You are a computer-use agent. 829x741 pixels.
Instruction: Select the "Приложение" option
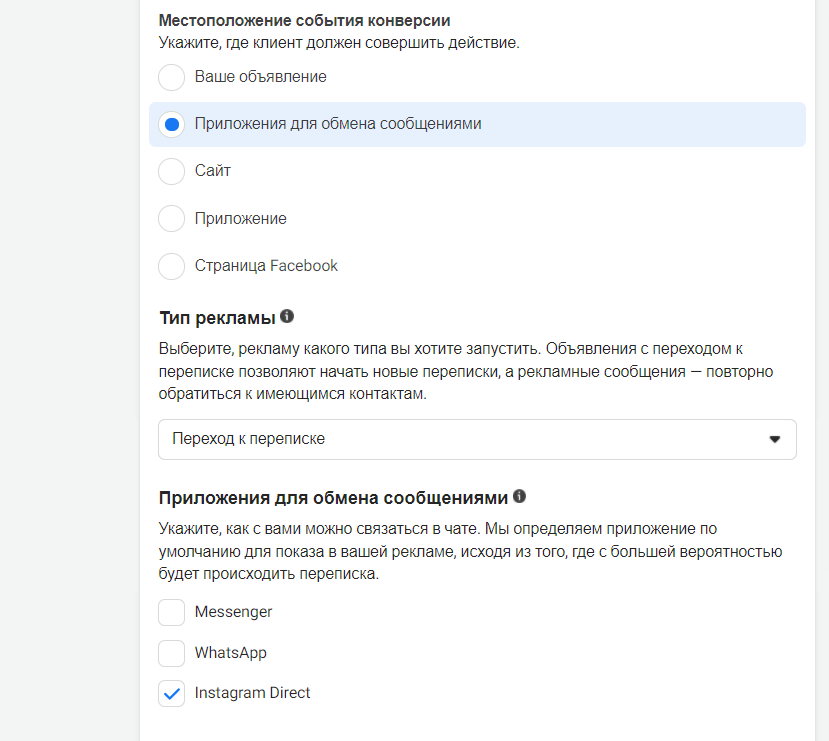(171, 218)
